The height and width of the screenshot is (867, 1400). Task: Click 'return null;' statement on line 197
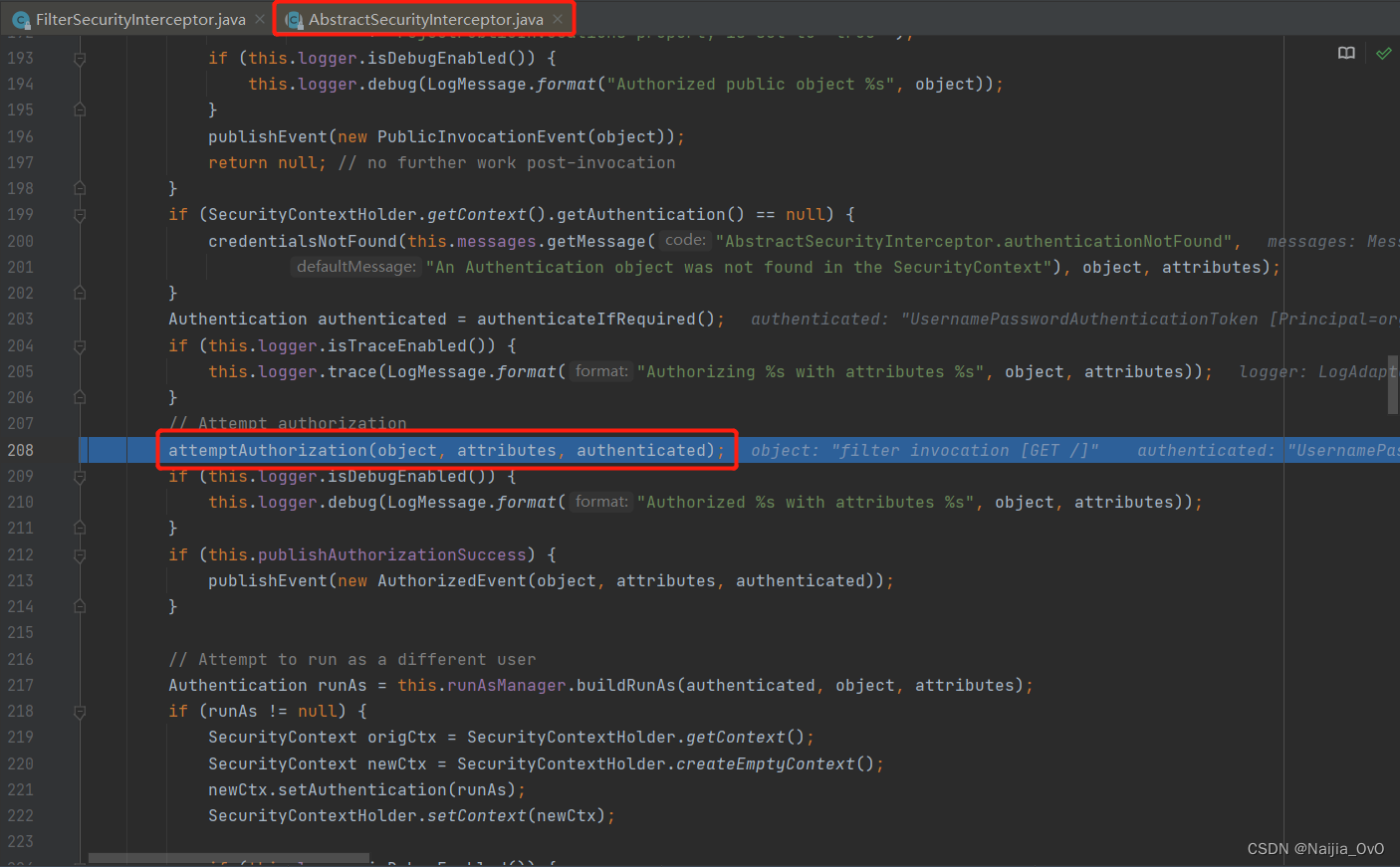point(267,162)
